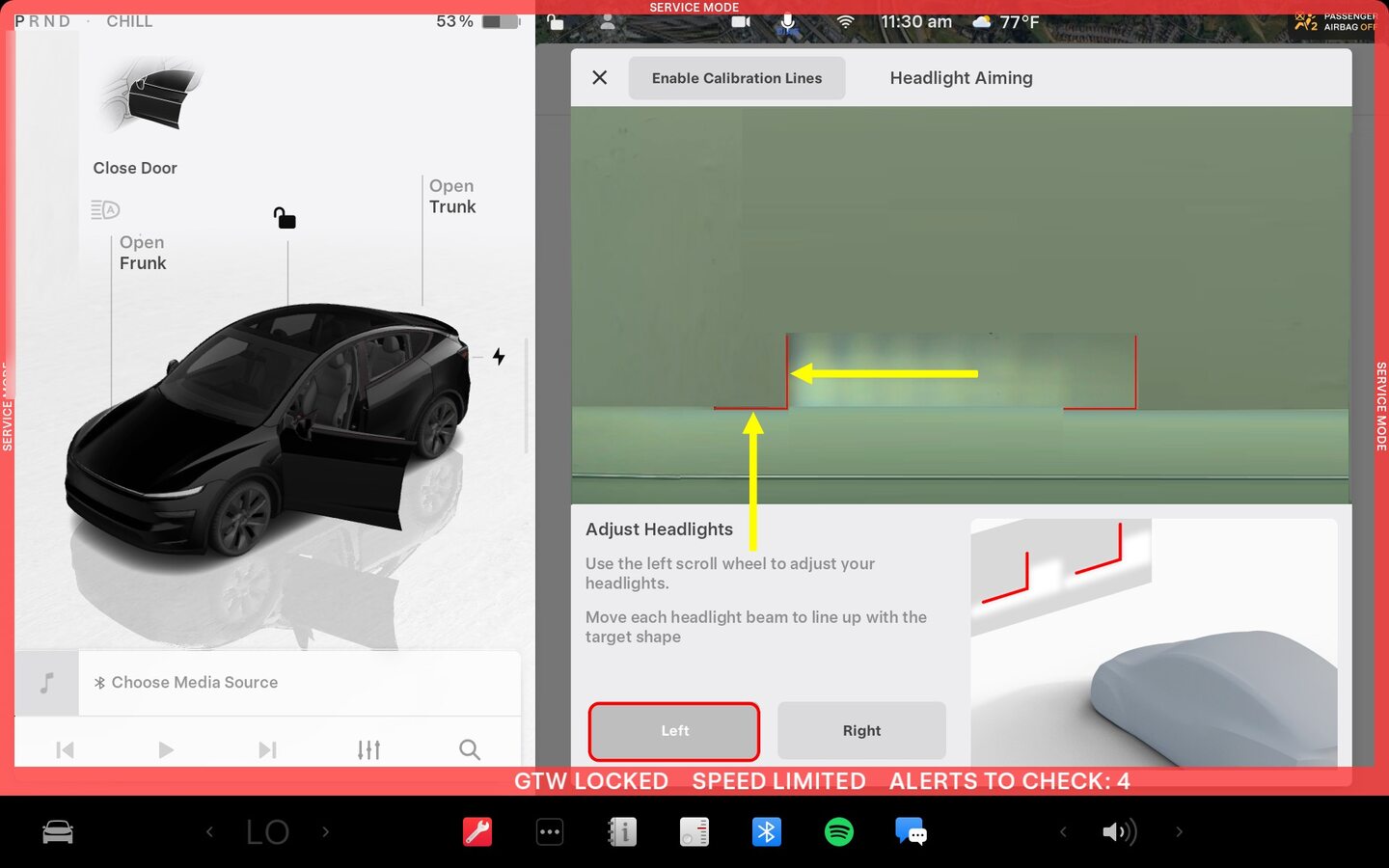Select the Right headlight button
1389x868 pixels.
point(861,731)
